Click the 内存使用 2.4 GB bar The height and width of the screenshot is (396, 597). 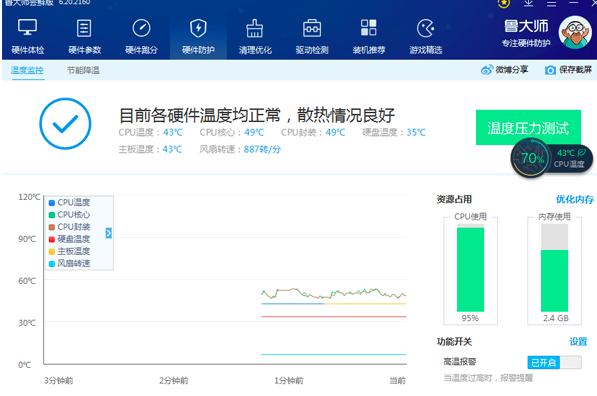pos(554,268)
